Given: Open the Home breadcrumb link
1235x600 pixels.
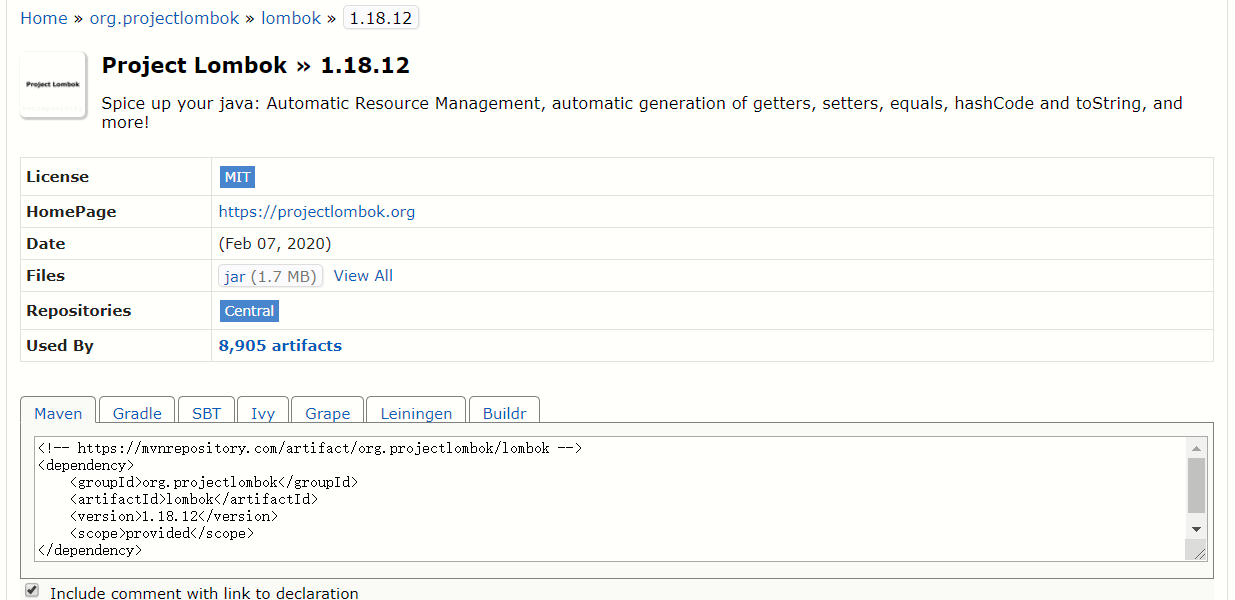Looking at the screenshot, I should click(x=44, y=18).
